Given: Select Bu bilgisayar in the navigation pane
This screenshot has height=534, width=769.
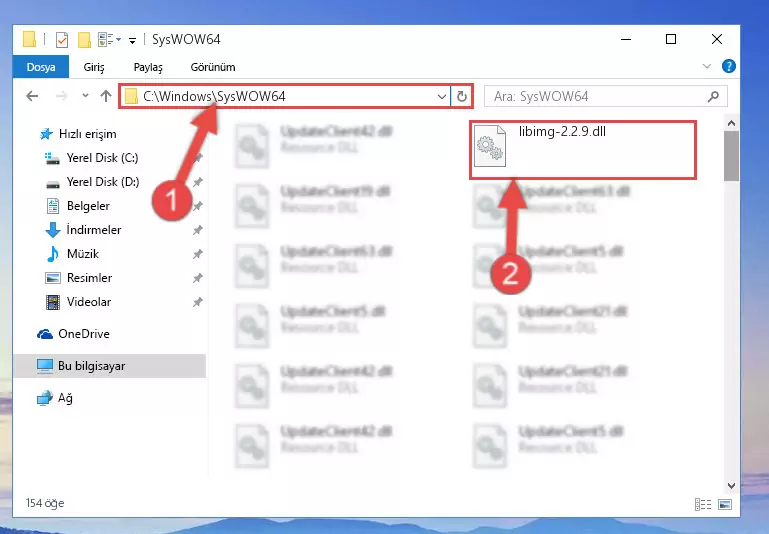Looking at the screenshot, I should click(109, 366).
